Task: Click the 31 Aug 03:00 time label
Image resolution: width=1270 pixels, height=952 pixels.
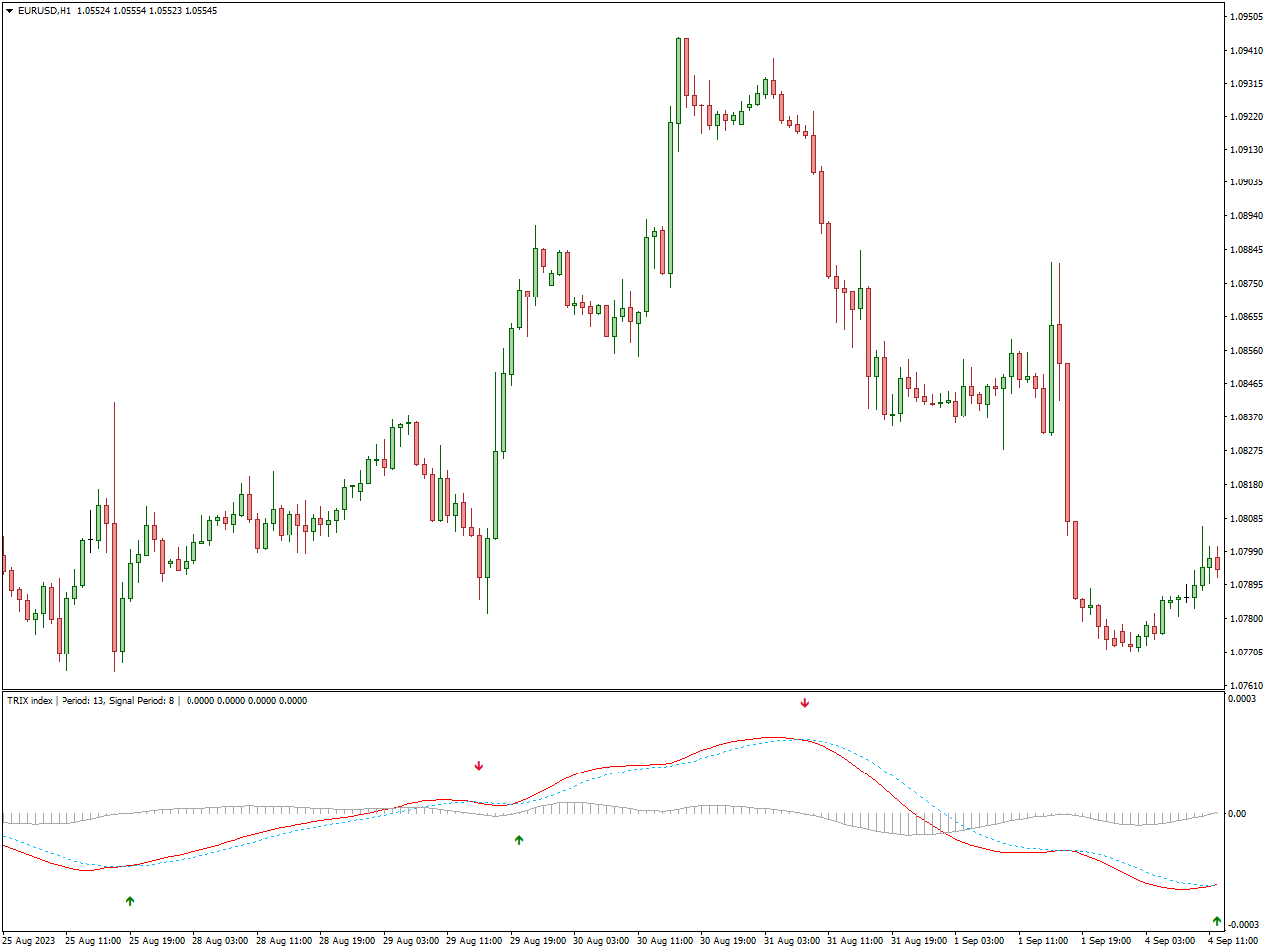Action: click(x=792, y=941)
